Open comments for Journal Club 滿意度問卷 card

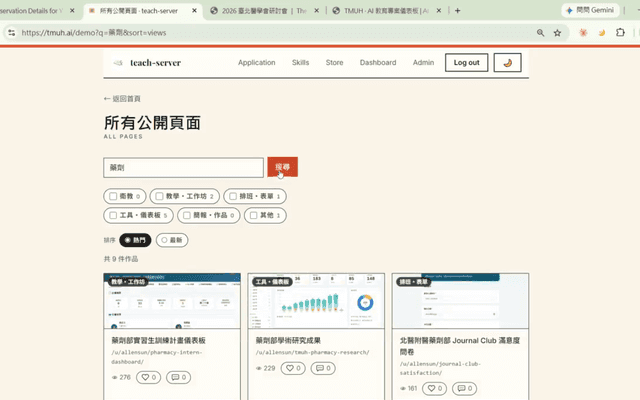coord(464,388)
